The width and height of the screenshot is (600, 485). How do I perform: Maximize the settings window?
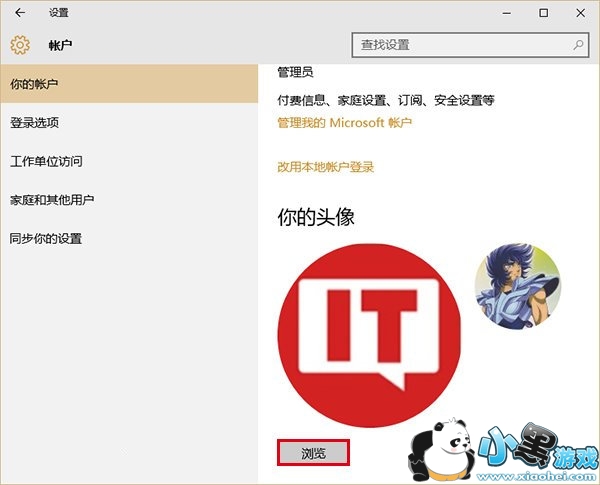tap(543, 13)
